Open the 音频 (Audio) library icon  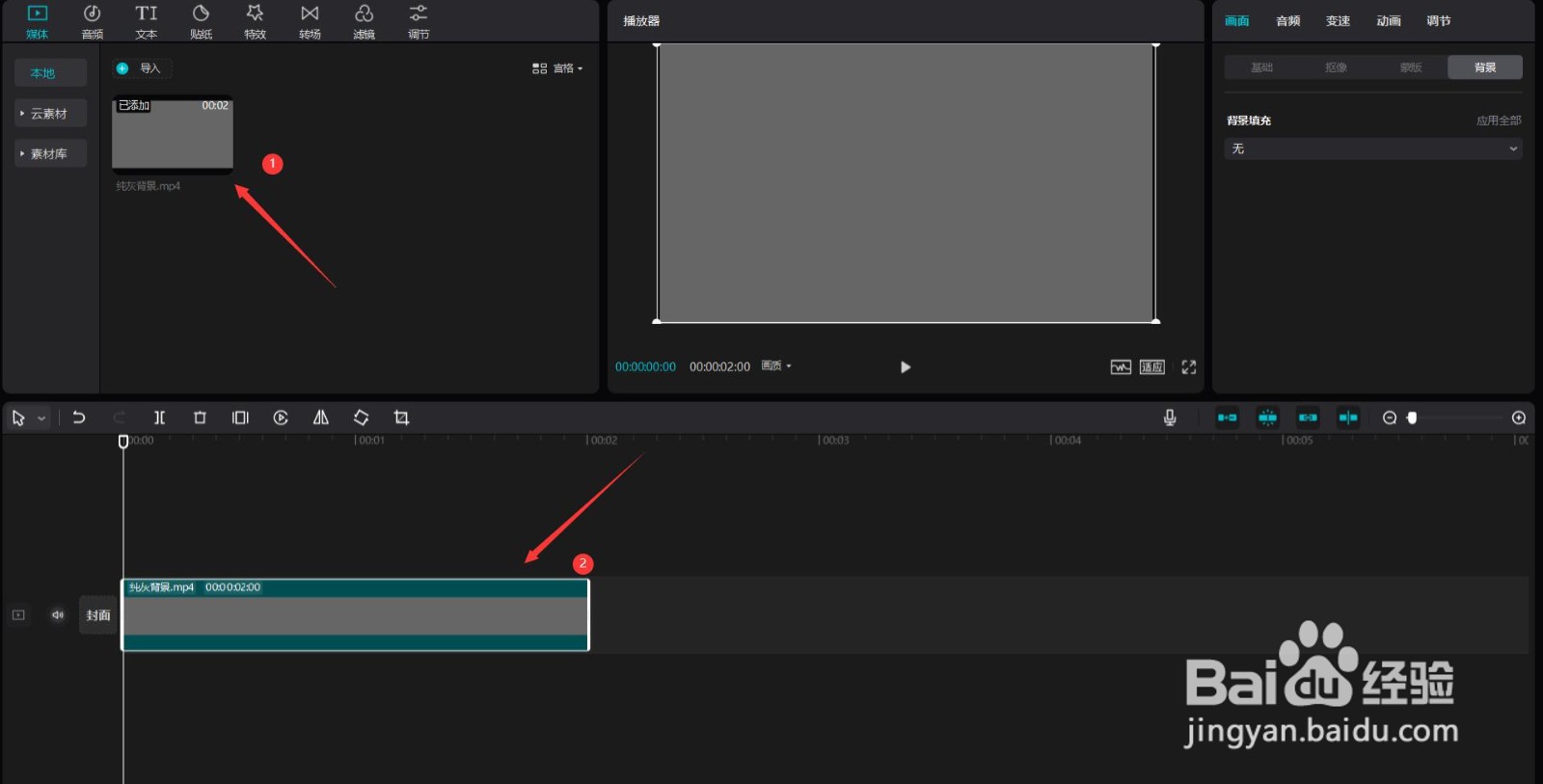pyautogui.click(x=92, y=21)
